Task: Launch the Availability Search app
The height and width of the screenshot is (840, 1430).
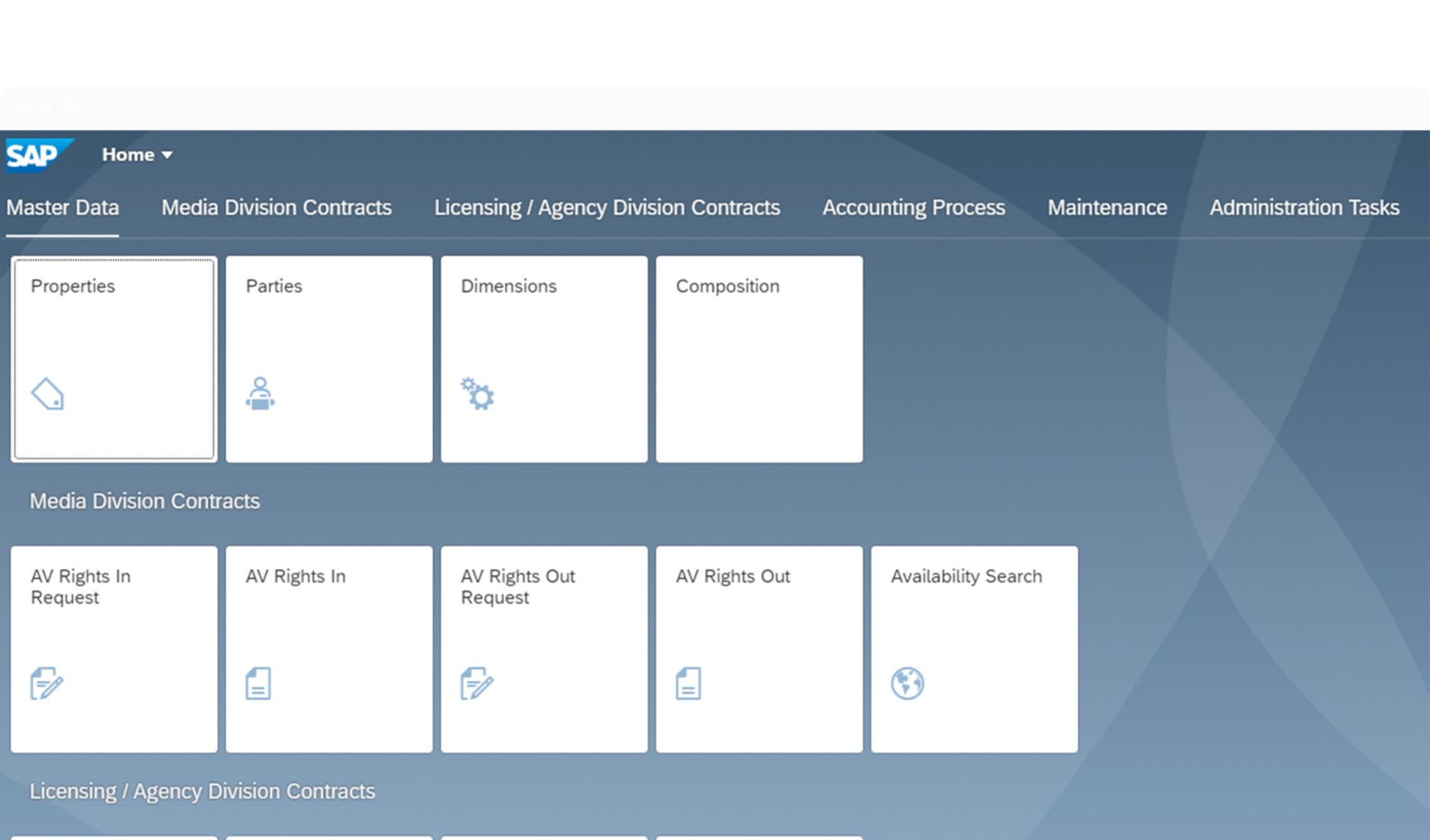Action: click(x=974, y=649)
